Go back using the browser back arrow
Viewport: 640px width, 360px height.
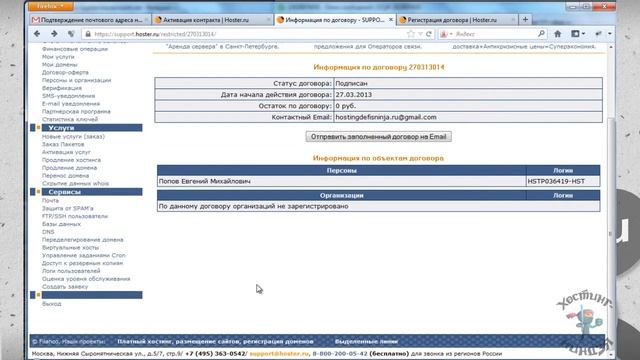pos(37,34)
